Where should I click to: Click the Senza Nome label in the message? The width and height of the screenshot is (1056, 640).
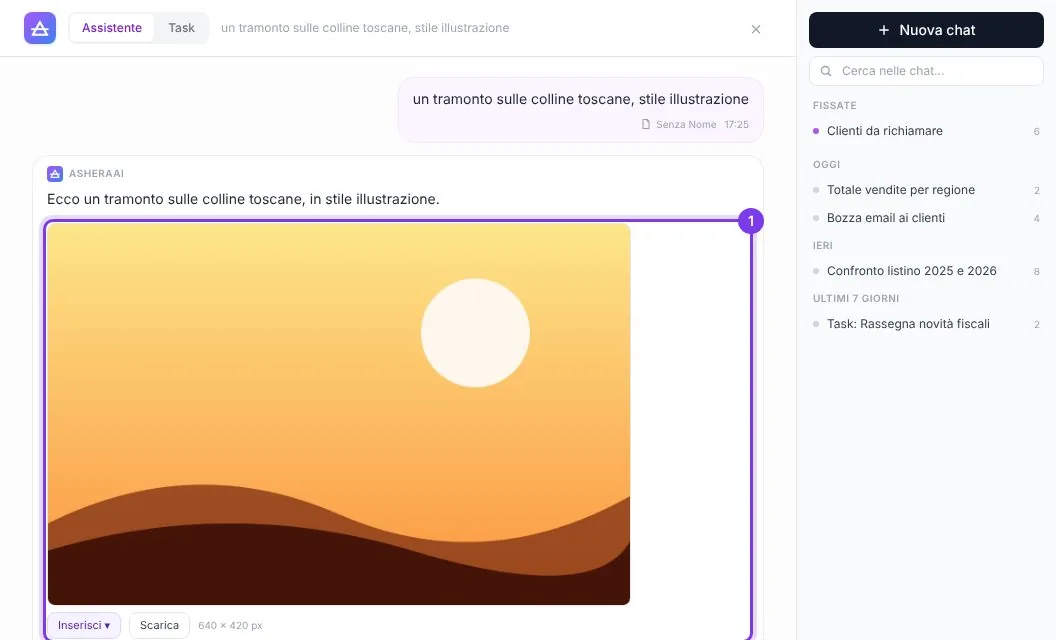(686, 124)
